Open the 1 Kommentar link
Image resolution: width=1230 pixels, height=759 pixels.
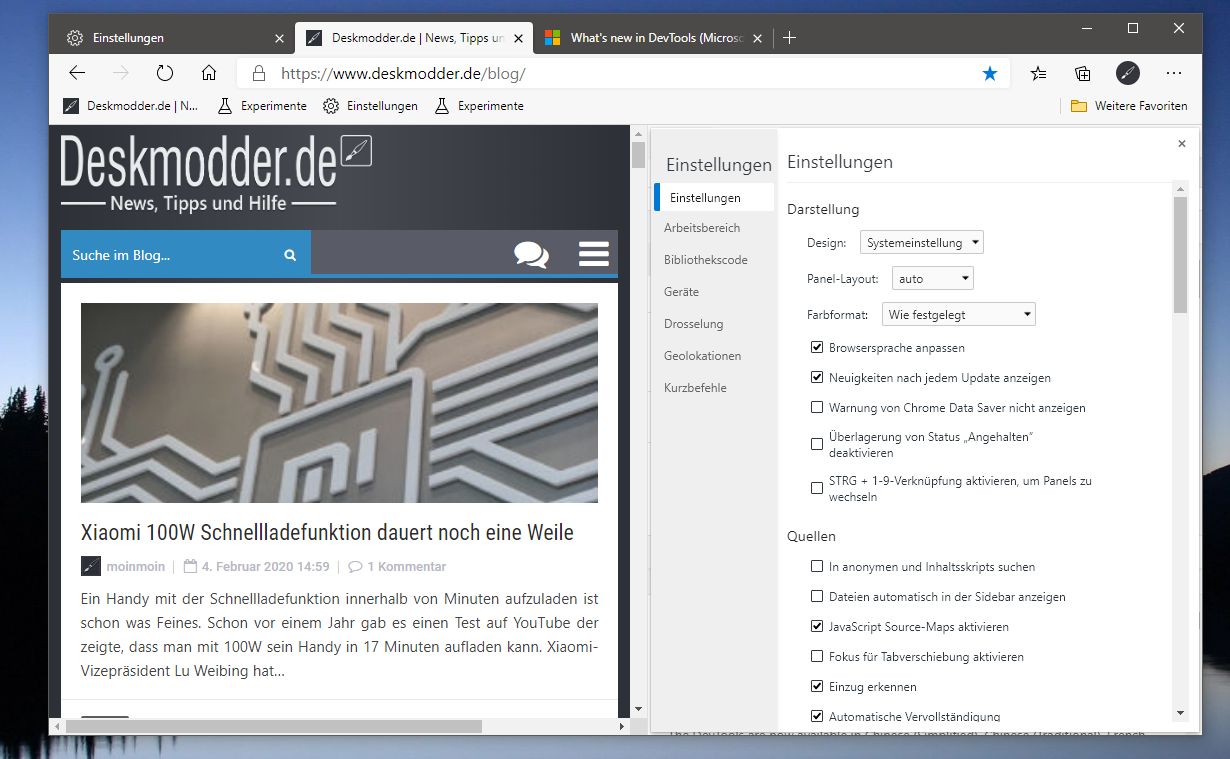click(397, 566)
